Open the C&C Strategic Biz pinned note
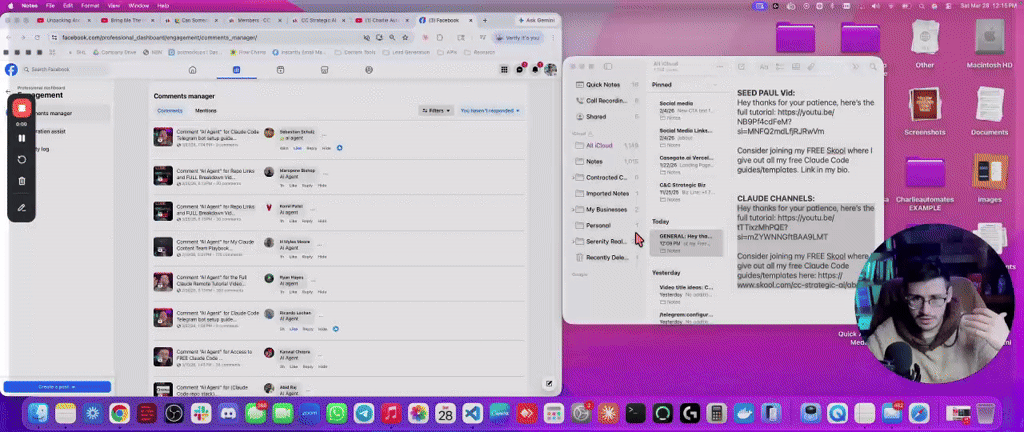 tap(686, 192)
